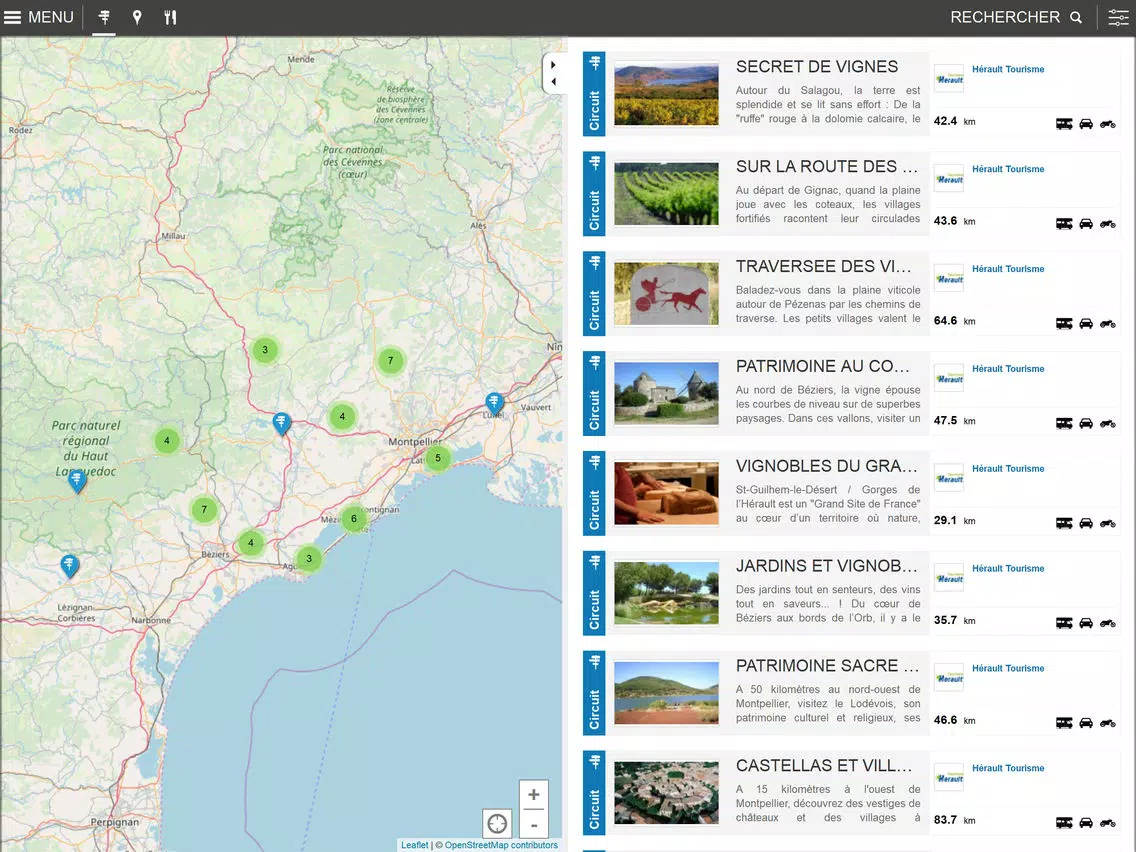Click Secret de Vignes vineyard thumbnail
This screenshot has width=1136, height=852.
(667, 94)
